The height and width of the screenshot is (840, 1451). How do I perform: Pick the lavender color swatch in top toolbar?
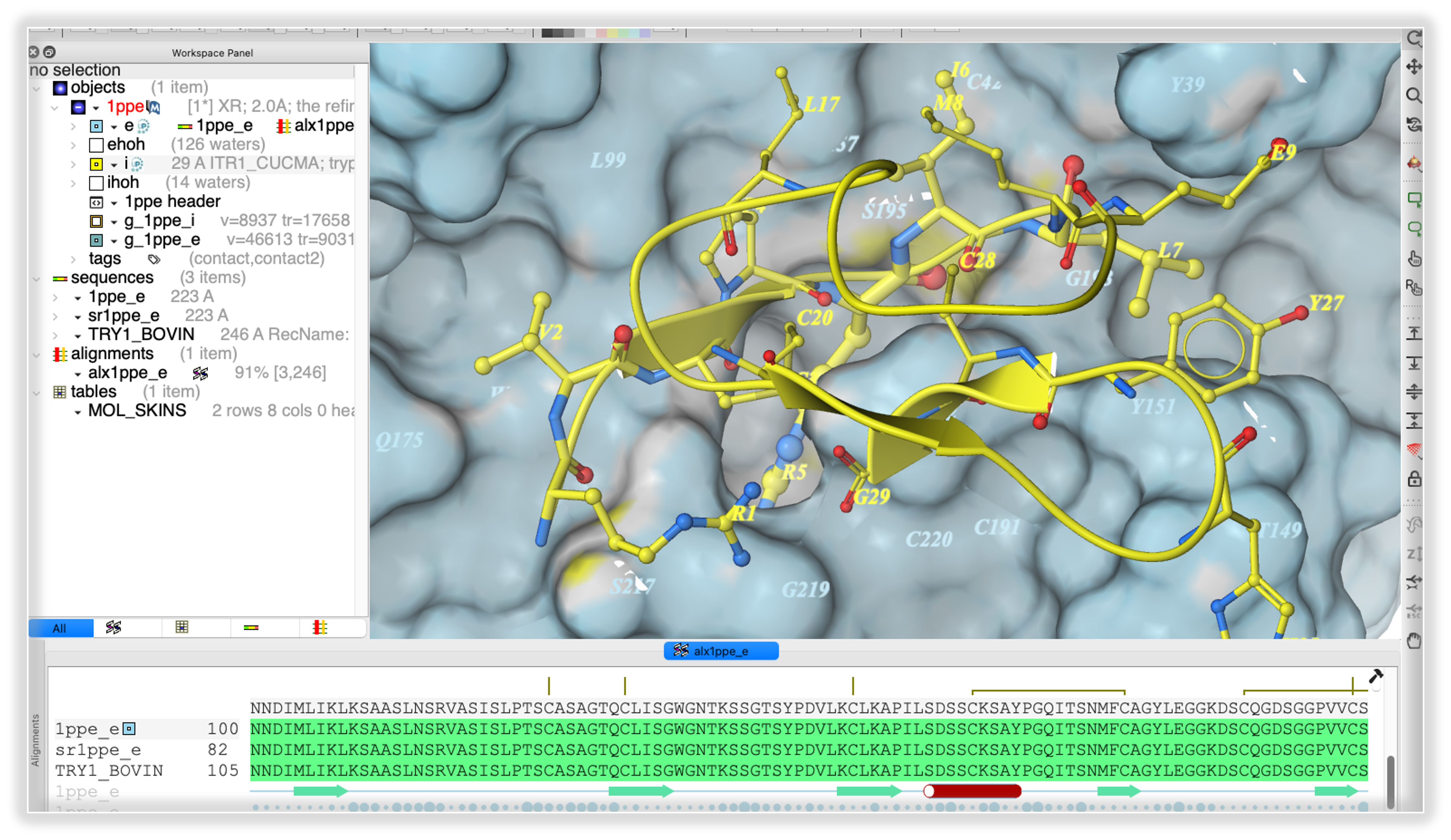point(645,33)
